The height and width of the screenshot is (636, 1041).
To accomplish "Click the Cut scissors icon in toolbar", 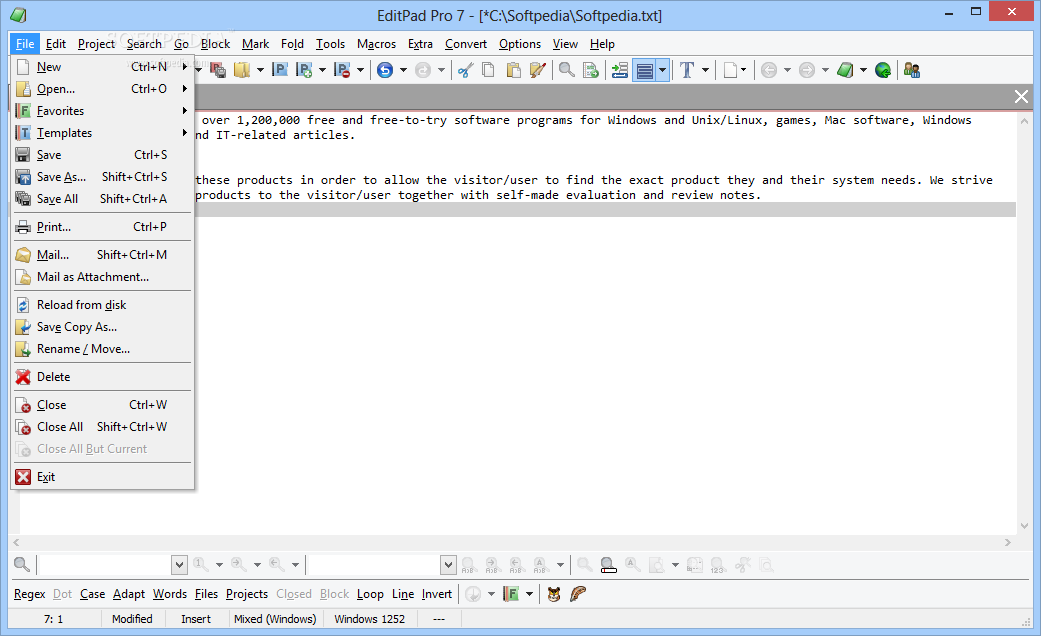I will click(x=465, y=70).
